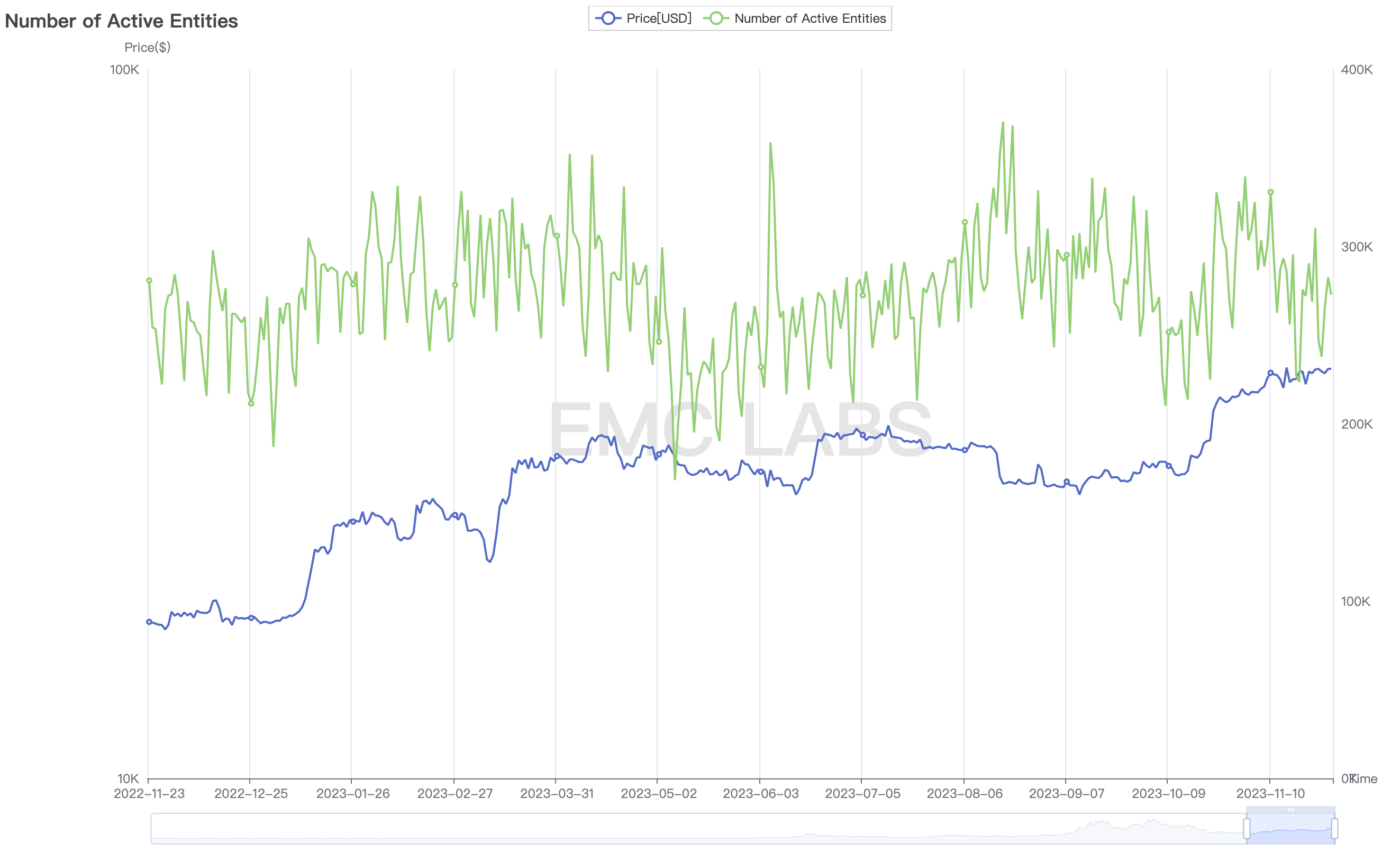Image resolution: width=1400 pixels, height=853 pixels.
Task: Click the zoom slider's left handle
Action: tap(1247, 828)
